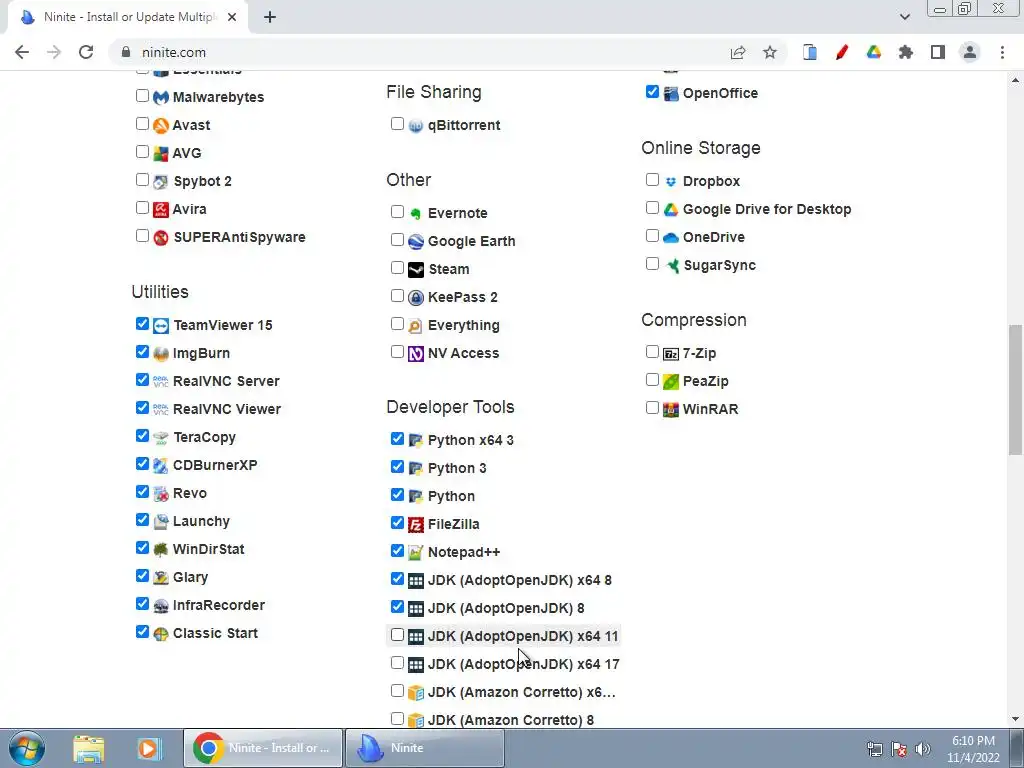Bookmark this page with the star icon
The image size is (1024, 768).
click(x=770, y=52)
